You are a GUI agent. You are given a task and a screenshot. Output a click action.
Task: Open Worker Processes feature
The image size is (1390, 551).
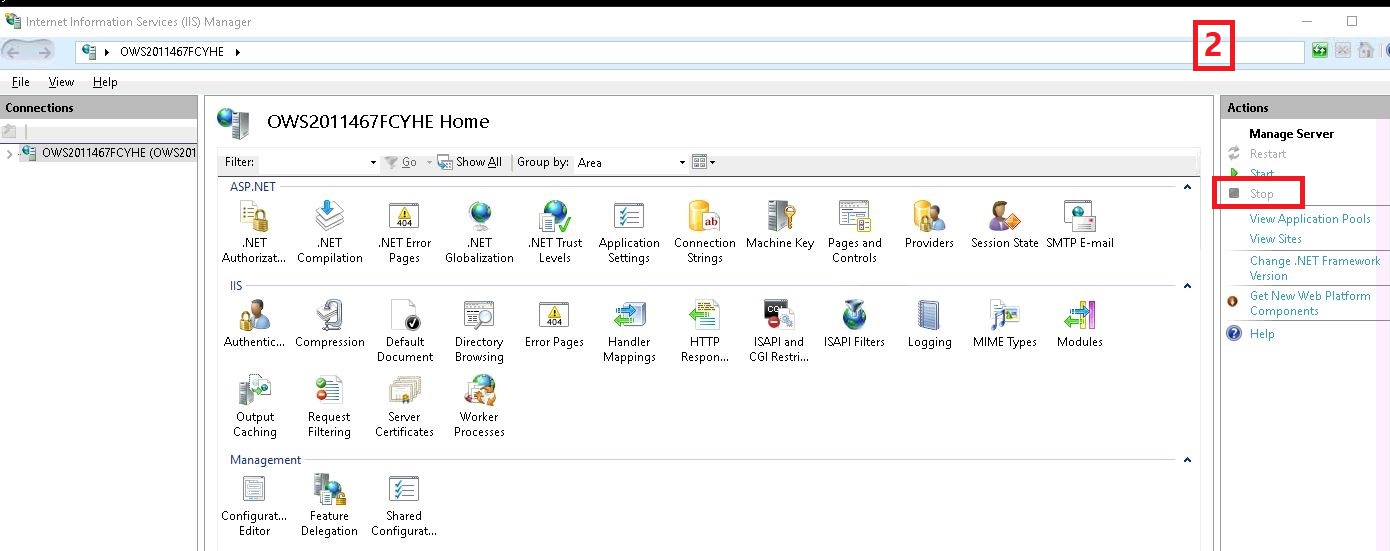pos(479,405)
